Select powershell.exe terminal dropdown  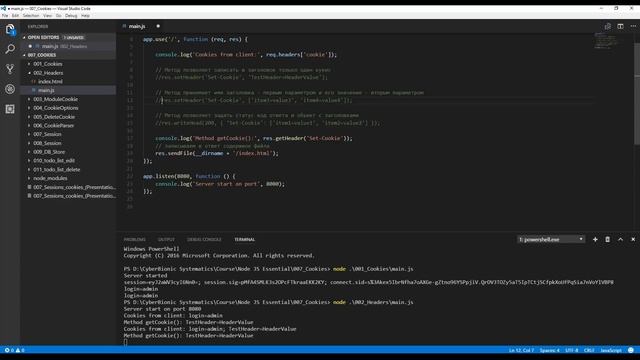tap(551, 240)
